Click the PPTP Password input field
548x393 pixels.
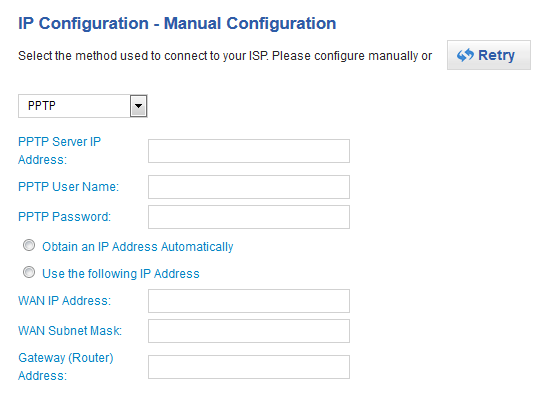[248, 217]
